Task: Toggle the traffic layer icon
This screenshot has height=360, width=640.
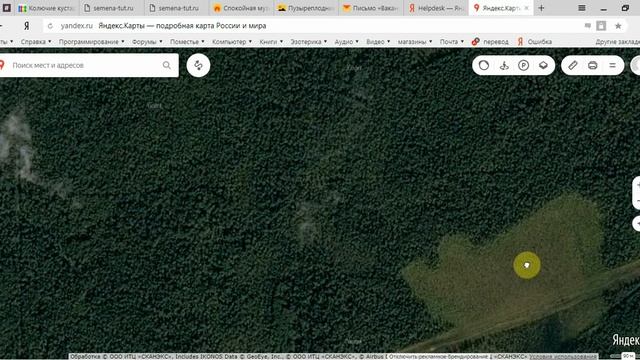Action: (484, 65)
